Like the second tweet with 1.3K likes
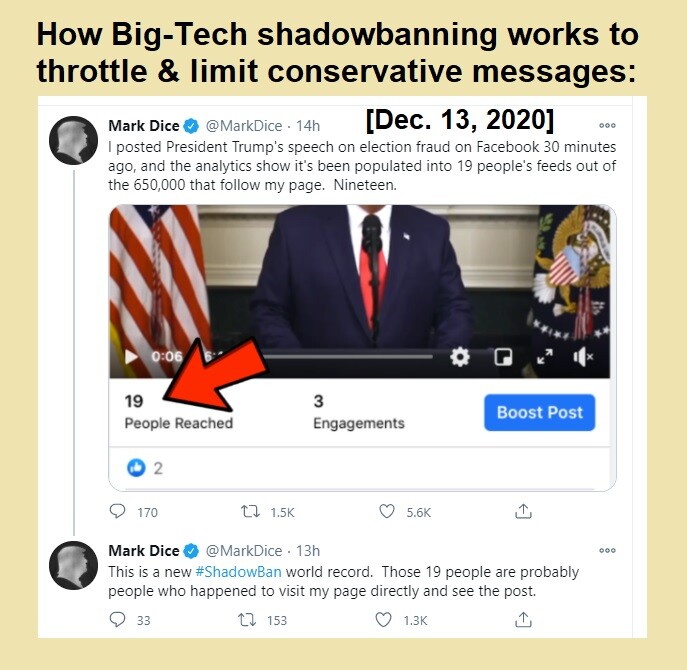687x670 pixels. [x=383, y=620]
